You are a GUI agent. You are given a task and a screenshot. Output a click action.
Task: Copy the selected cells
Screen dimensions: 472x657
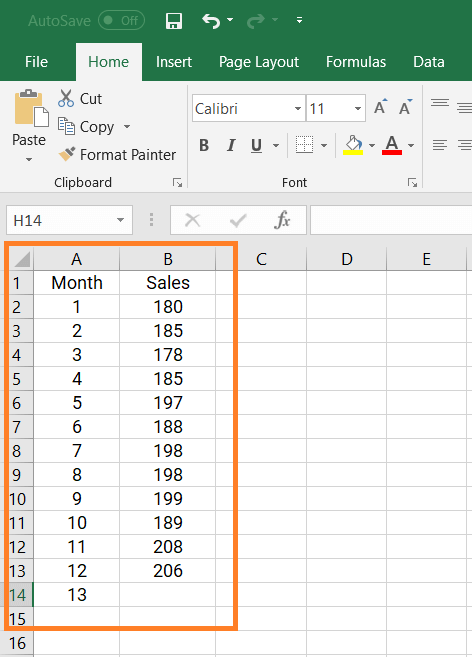coord(86,127)
